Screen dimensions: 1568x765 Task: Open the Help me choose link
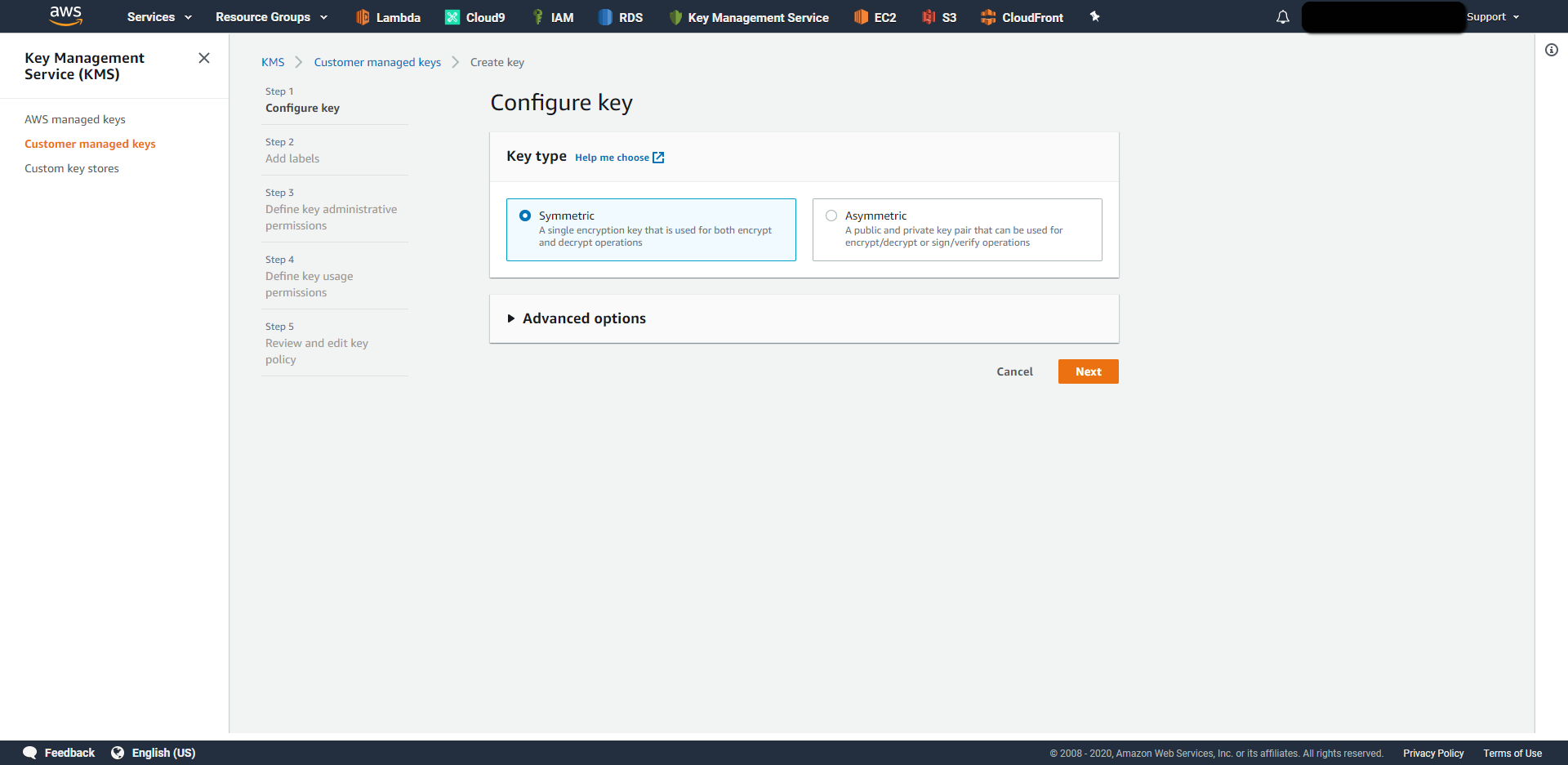coord(612,157)
